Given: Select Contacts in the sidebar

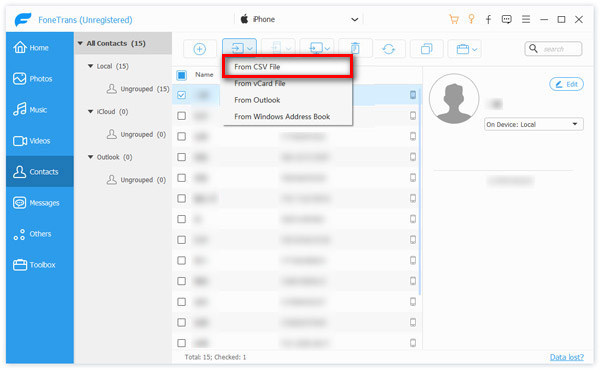Looking at the screenshot, I should click(x=40, y=172).
